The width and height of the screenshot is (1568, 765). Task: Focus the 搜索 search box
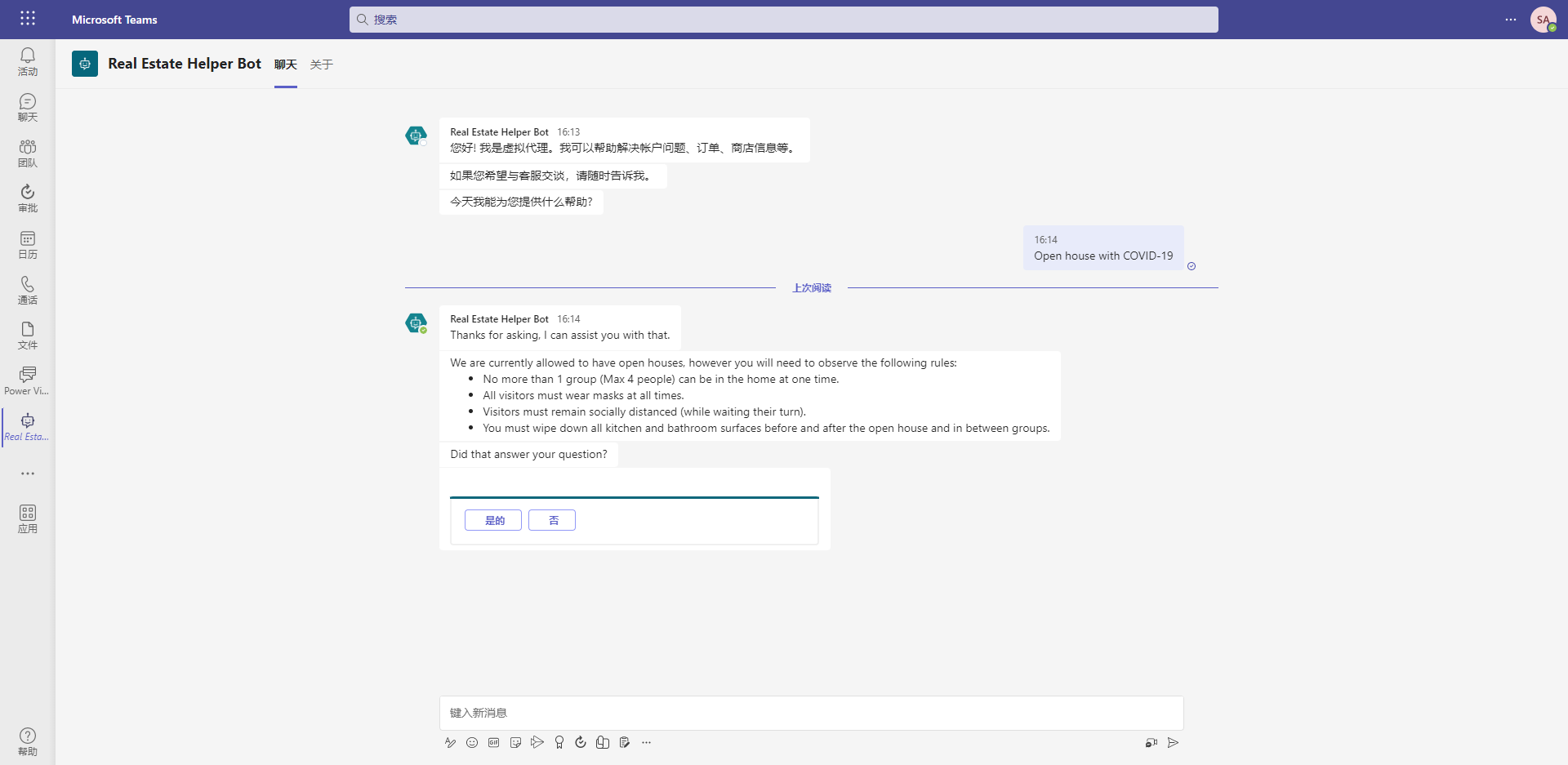[x=784, y=20]
